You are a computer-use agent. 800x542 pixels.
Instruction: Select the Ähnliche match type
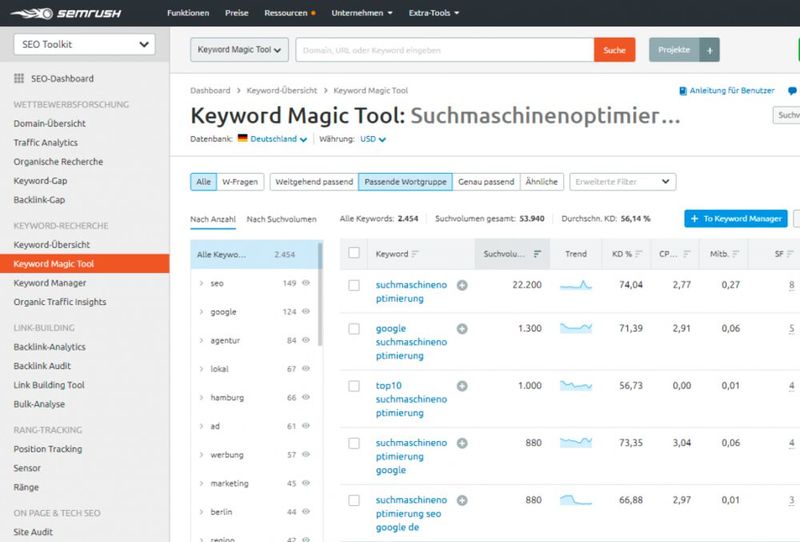coord(542,182)
